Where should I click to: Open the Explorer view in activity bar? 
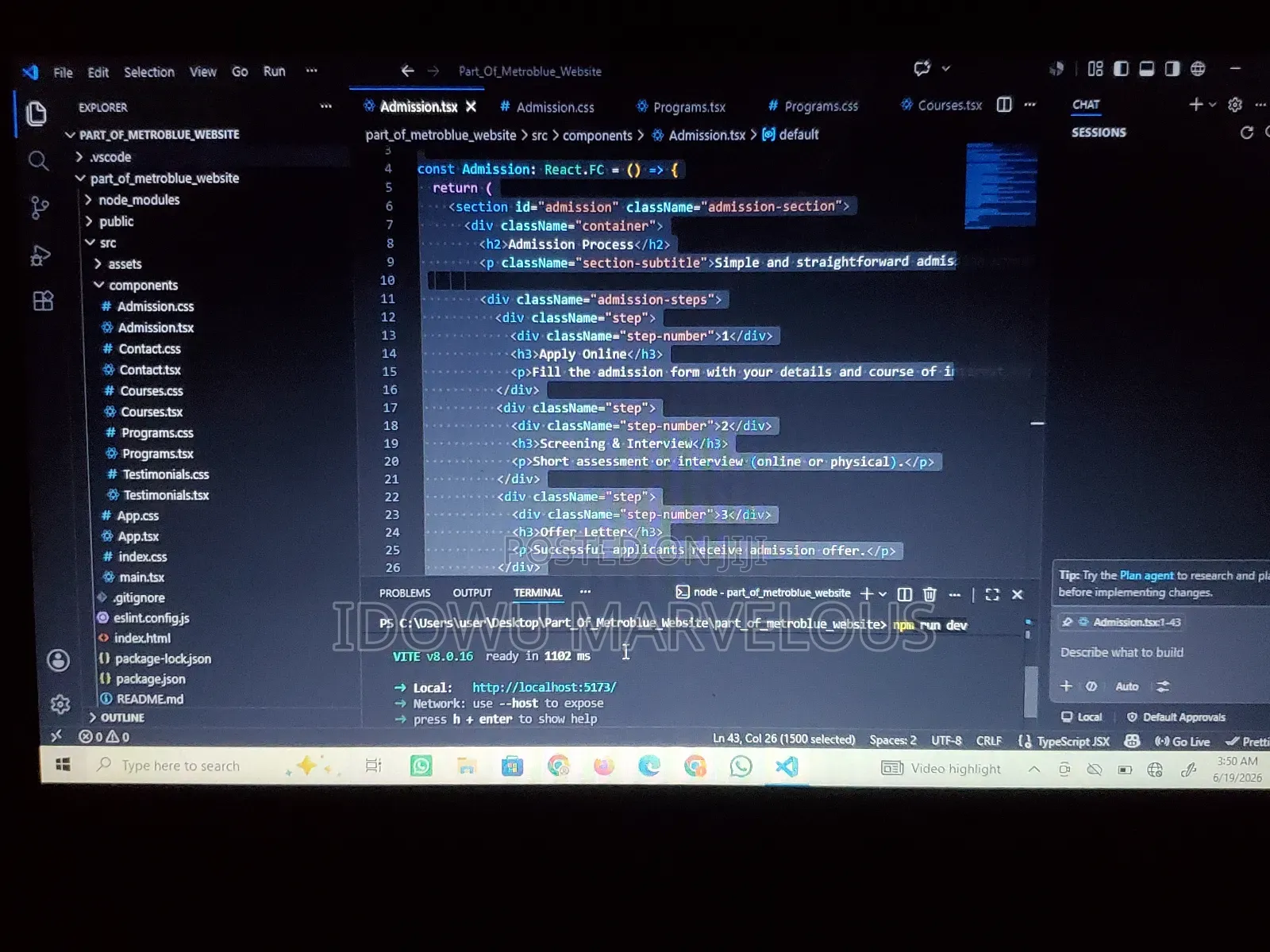(x=36, y=114)
